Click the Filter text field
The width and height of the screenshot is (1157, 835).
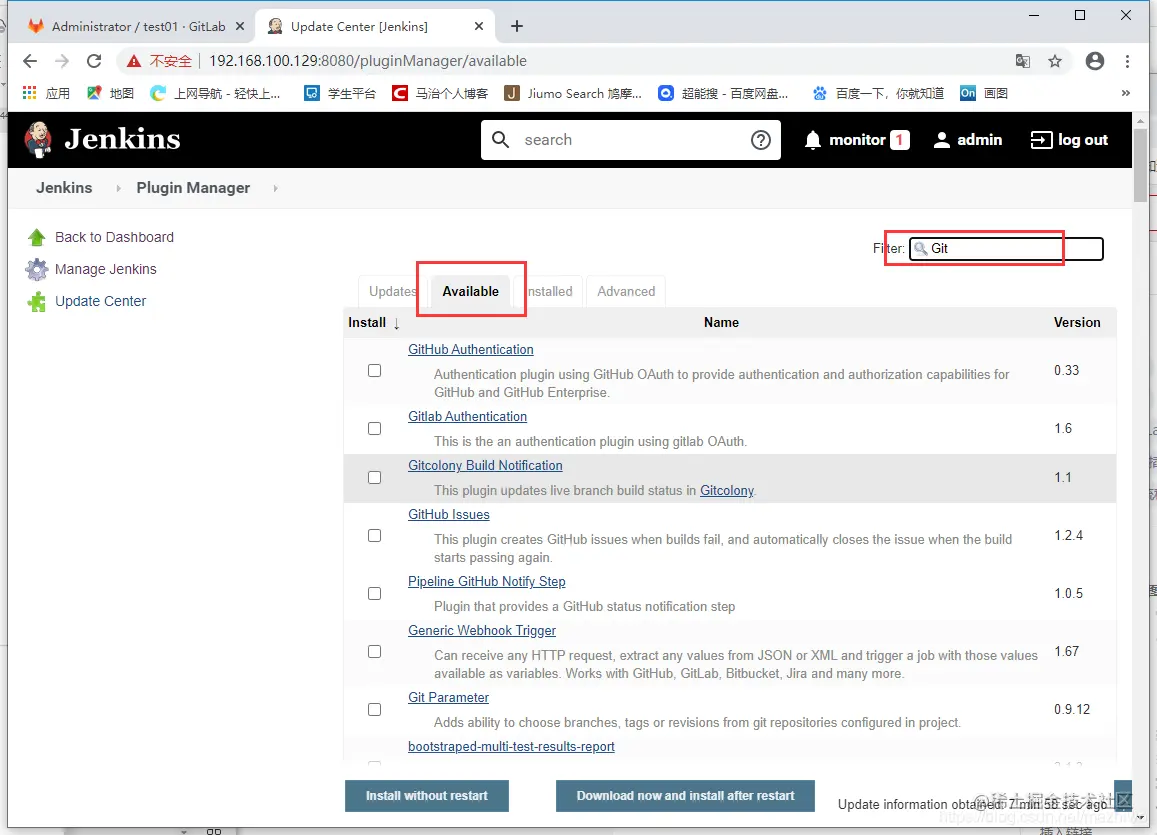tap(1006, 249)
